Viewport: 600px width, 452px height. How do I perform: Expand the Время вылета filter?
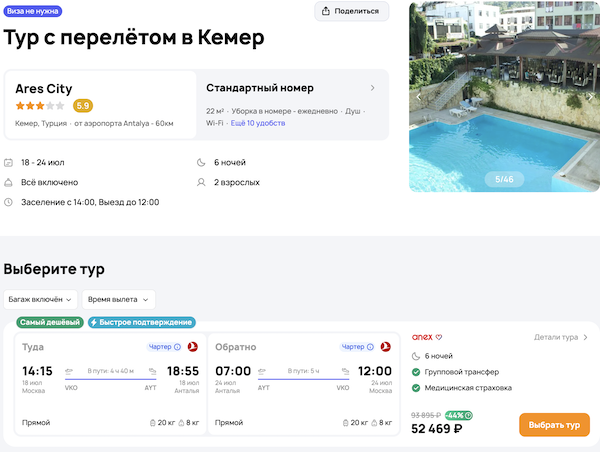click(119, 299)
